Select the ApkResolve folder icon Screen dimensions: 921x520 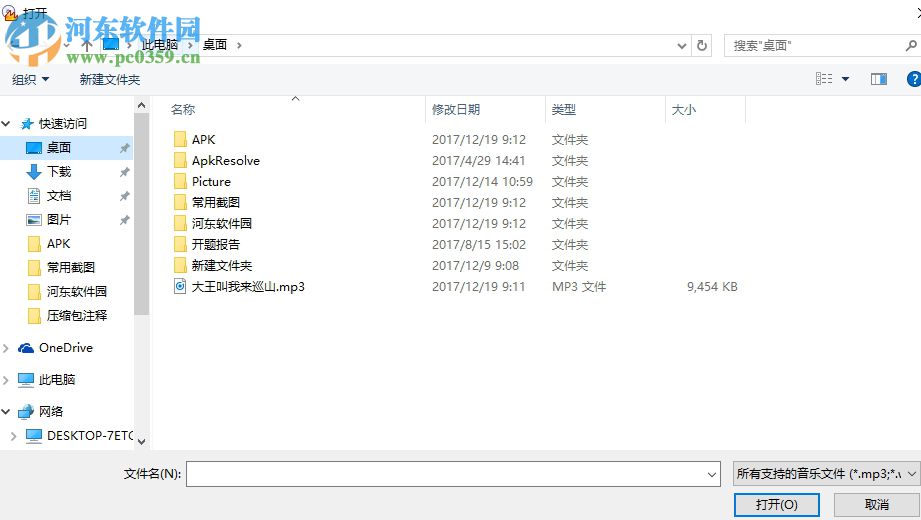pos(180,160)
